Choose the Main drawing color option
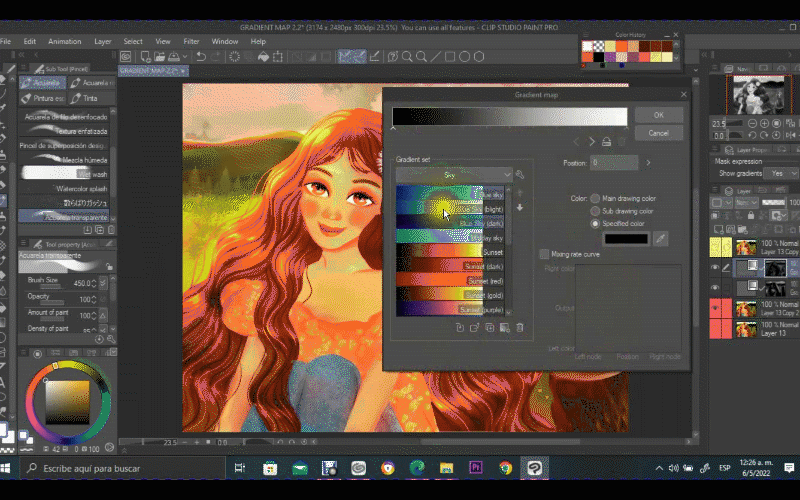Screen dimensions: 800x500 pyautogui.click(x=596, y=198)
